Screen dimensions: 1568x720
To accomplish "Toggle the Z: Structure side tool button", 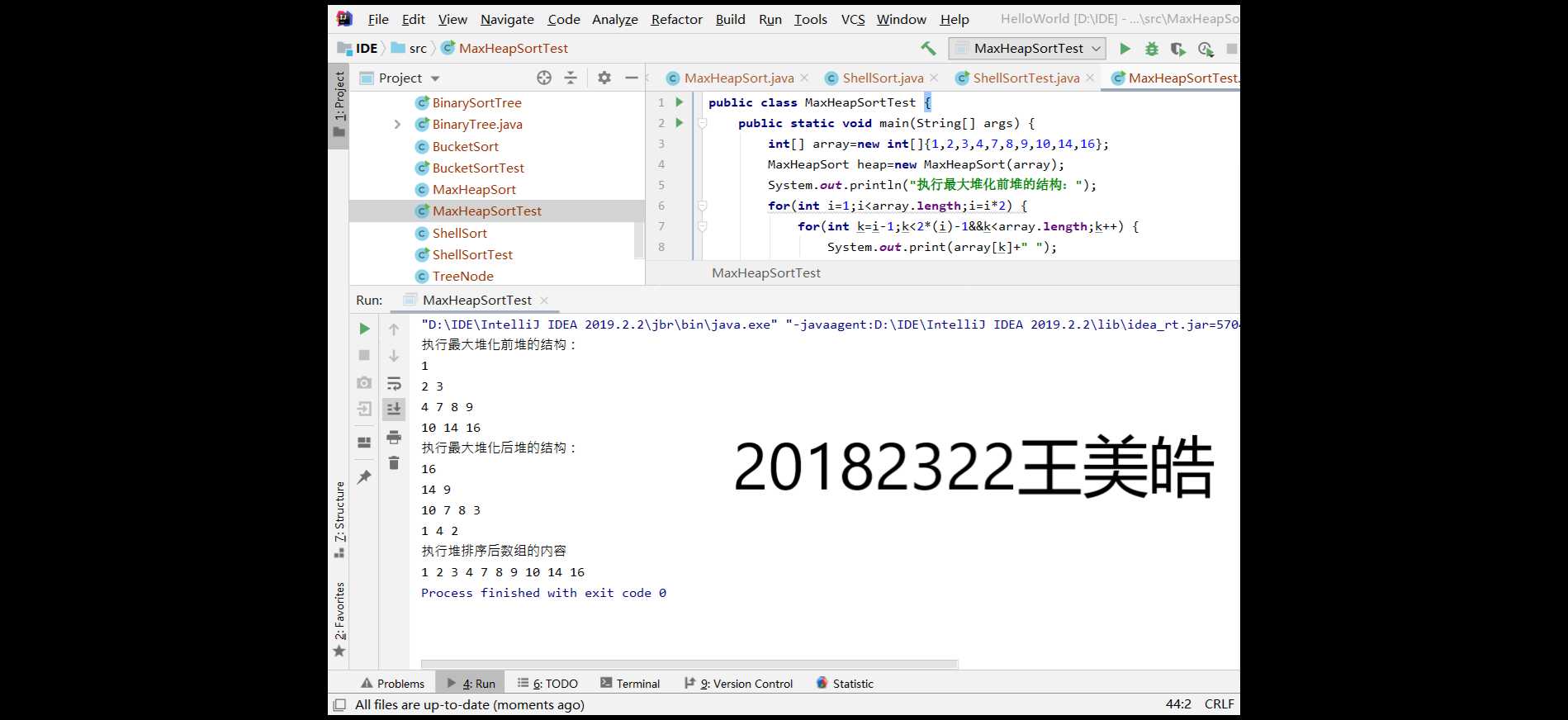I will [339, 519].
